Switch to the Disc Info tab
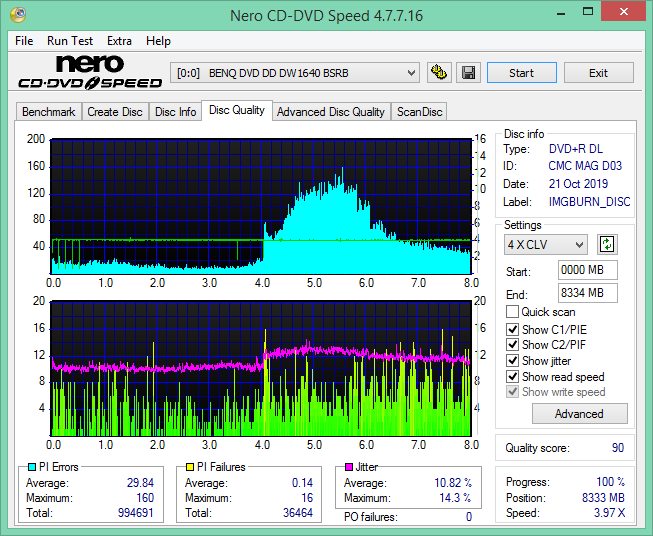This screenshot has width=653, height=536. click(175, 112)
